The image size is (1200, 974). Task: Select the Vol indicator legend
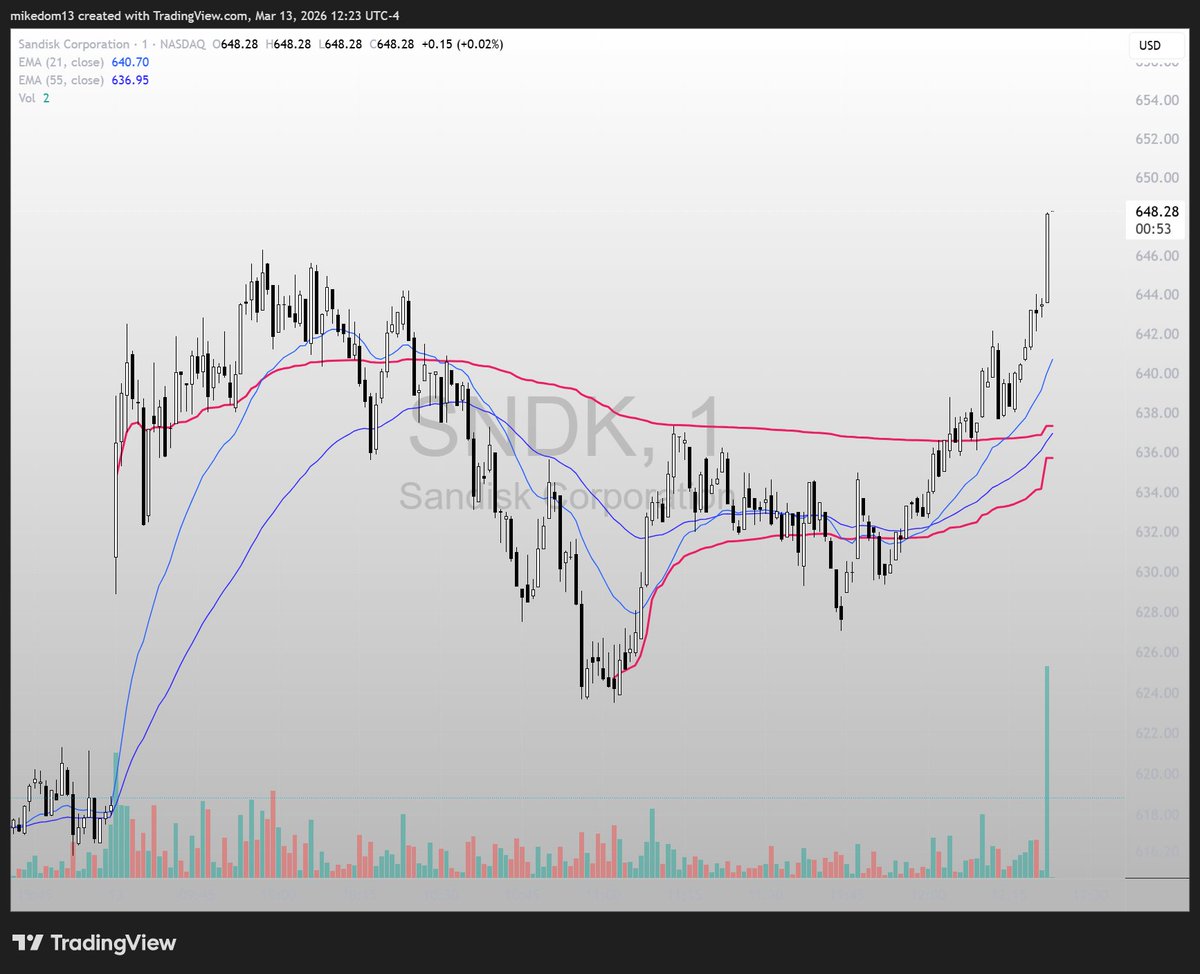(28, 98)
